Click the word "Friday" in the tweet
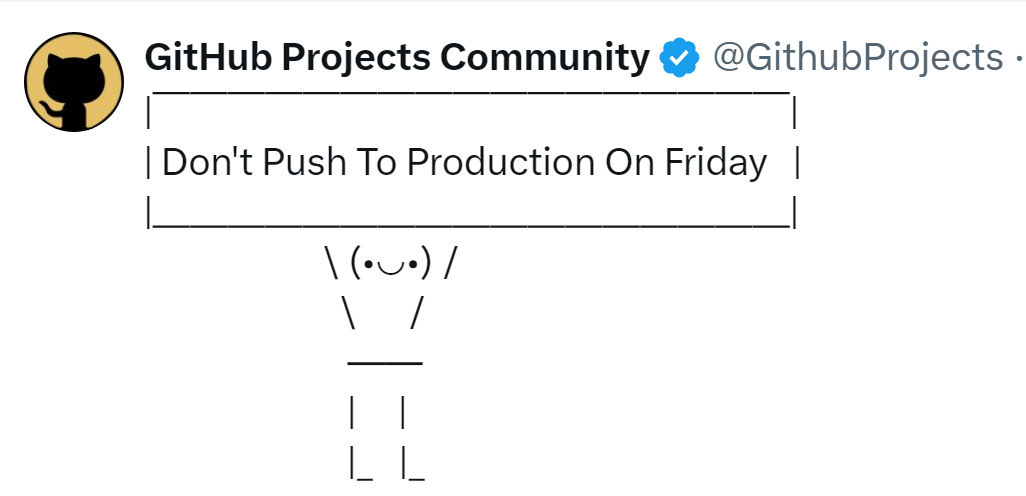This screenshot has height=496, width=1026. [x=716, y=162]
